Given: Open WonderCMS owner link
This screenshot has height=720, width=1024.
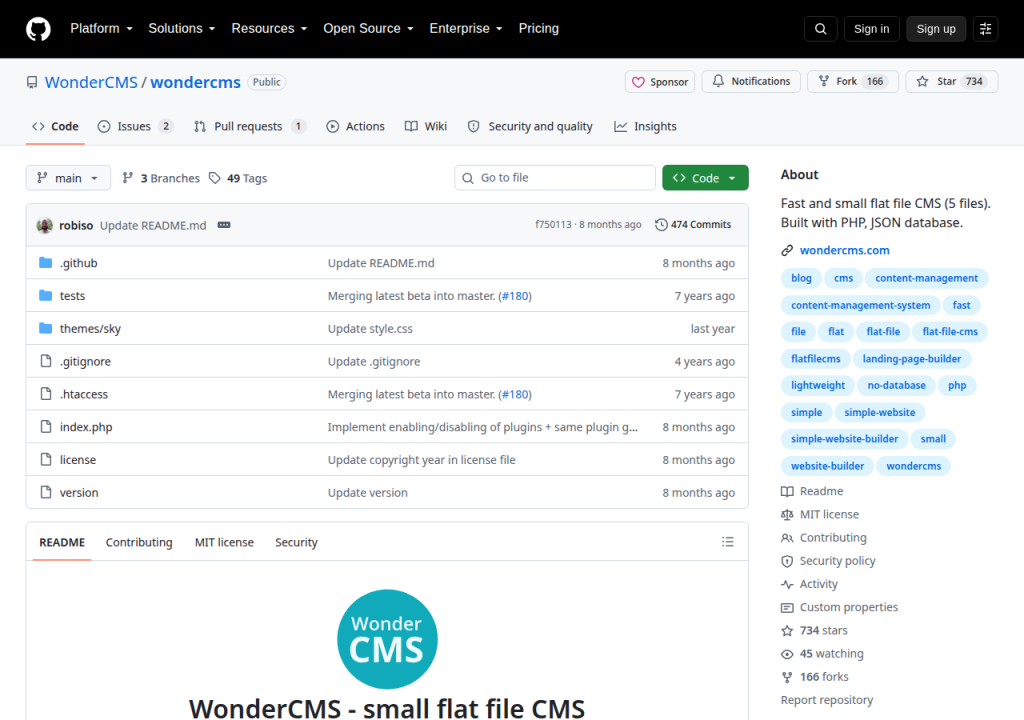Looking at the screenshot, I should coord(91,82).
